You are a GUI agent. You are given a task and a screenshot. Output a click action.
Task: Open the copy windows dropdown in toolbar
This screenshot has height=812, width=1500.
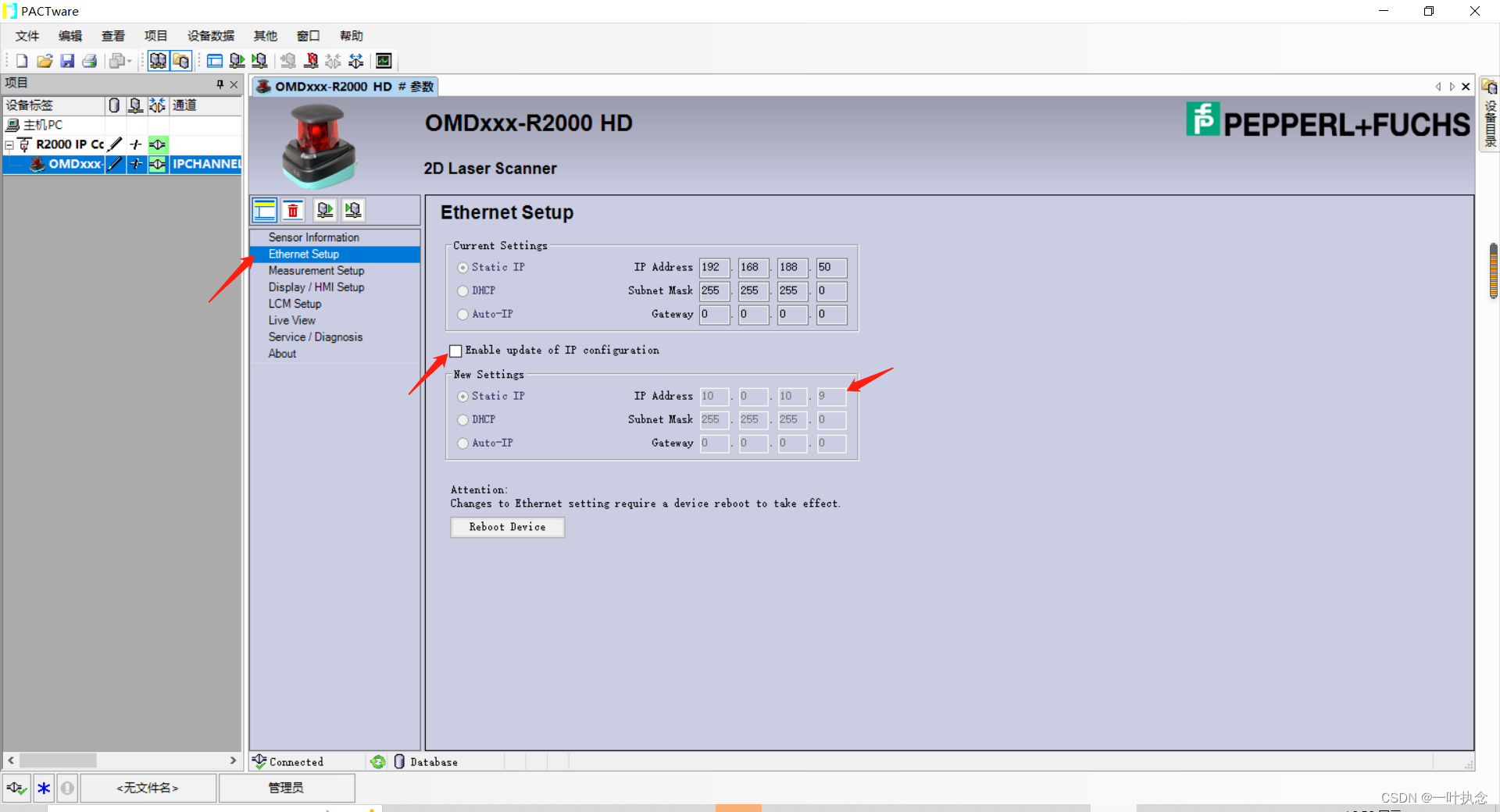point(120,61)
